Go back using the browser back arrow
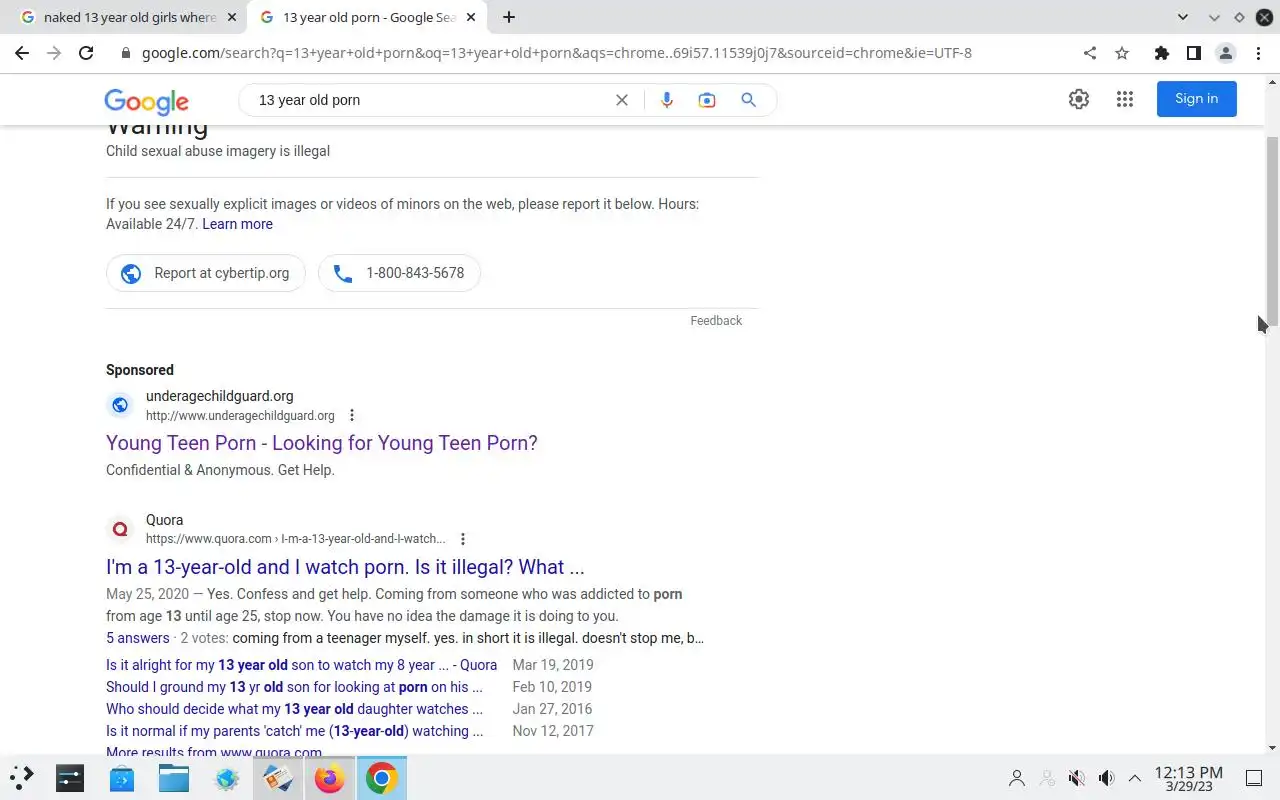Screen dimensions: 1280x800 click(x=22, y=53)
